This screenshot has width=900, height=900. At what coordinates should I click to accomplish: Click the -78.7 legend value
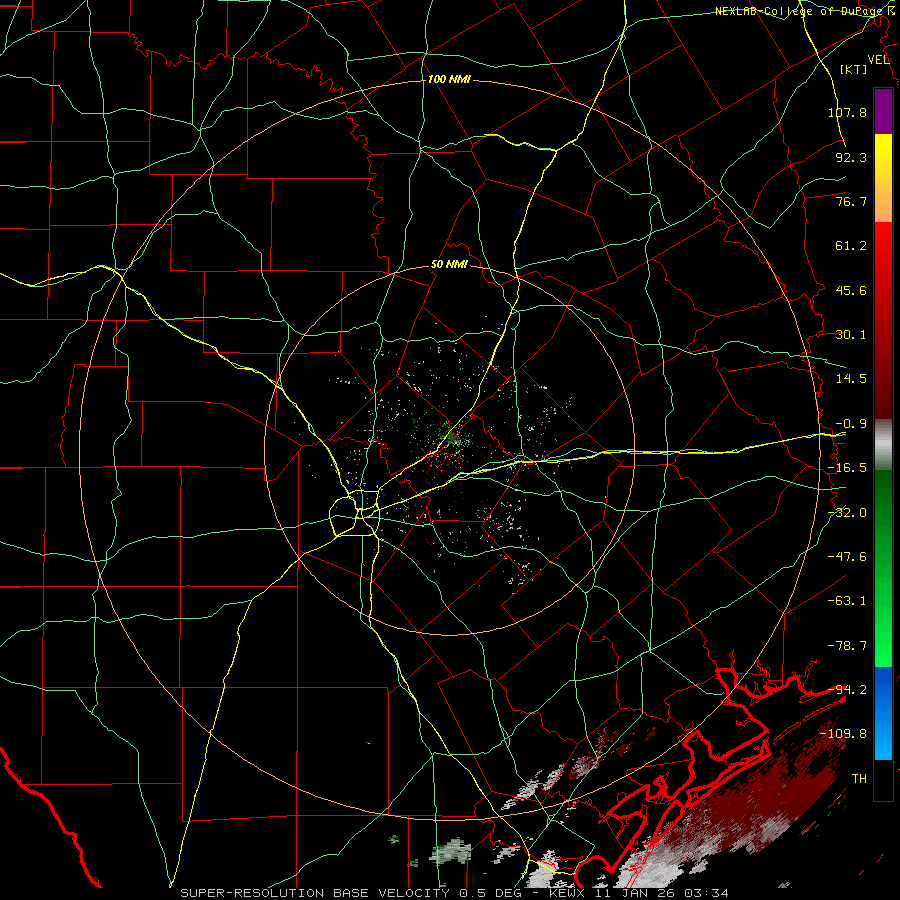847,646
